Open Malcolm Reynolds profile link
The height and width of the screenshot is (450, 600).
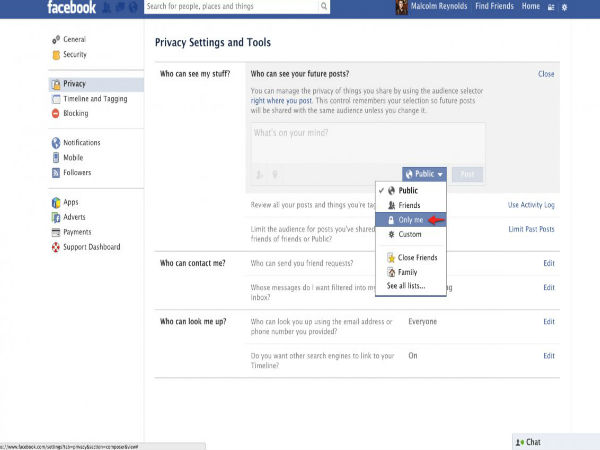tap(439, 6)
